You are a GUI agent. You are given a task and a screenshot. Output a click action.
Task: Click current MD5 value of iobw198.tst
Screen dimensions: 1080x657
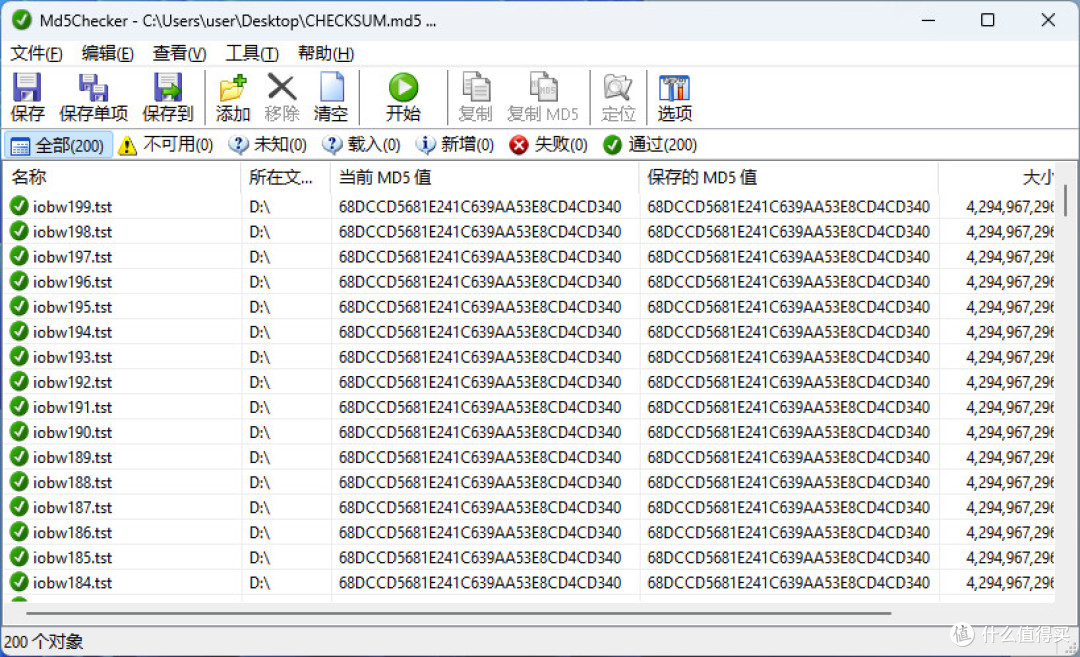(479, 231)
